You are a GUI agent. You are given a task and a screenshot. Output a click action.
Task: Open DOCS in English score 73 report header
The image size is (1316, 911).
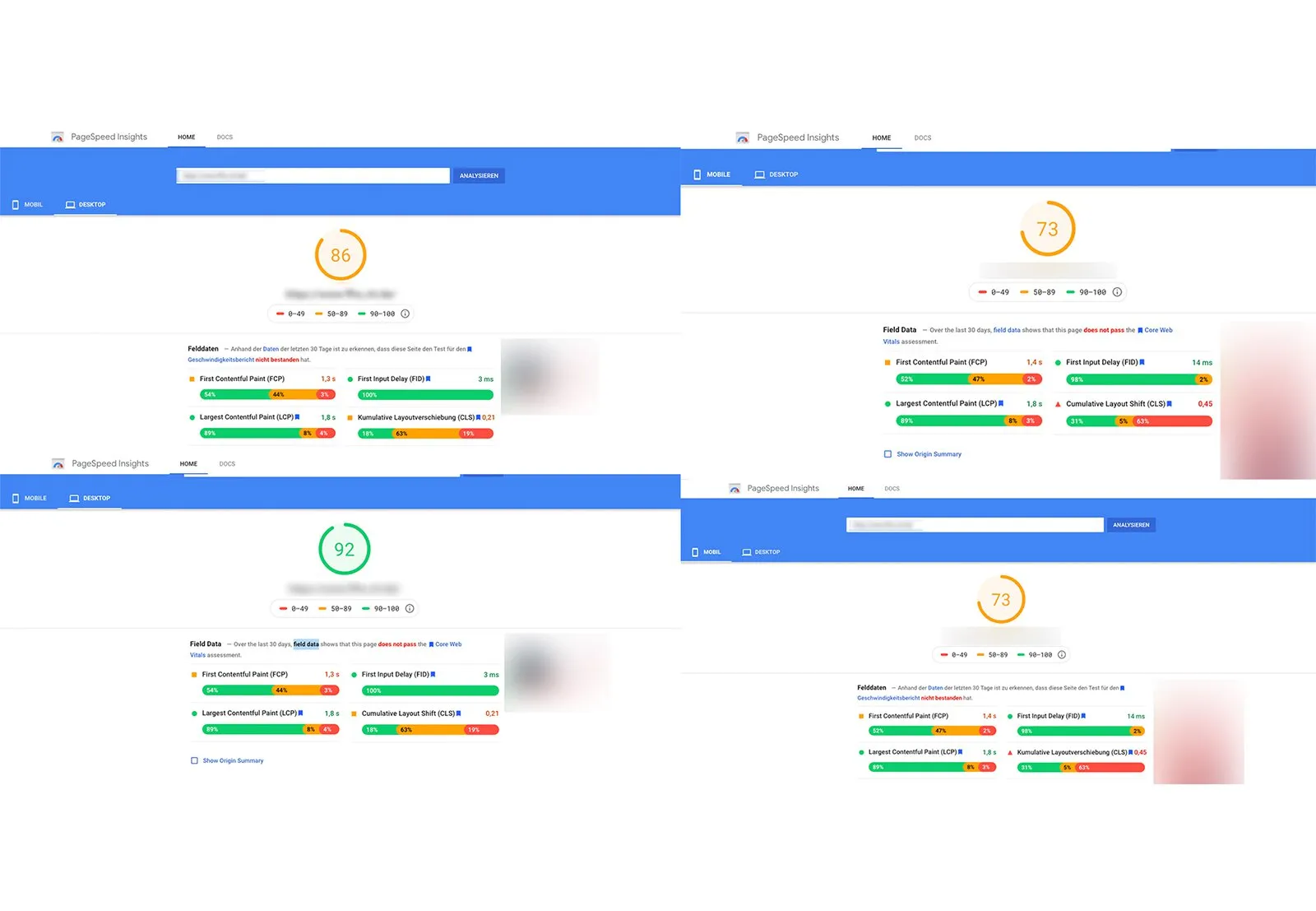point(923,138)
